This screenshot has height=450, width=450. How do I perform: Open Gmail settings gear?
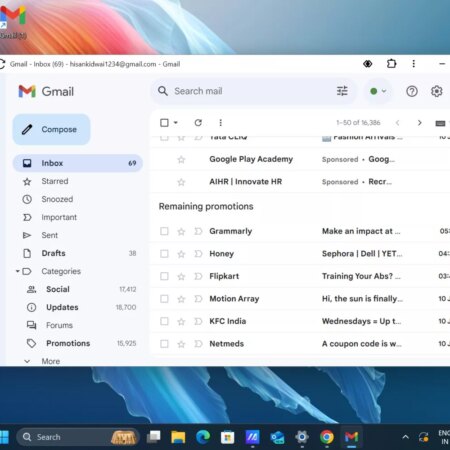click(436, 91)
